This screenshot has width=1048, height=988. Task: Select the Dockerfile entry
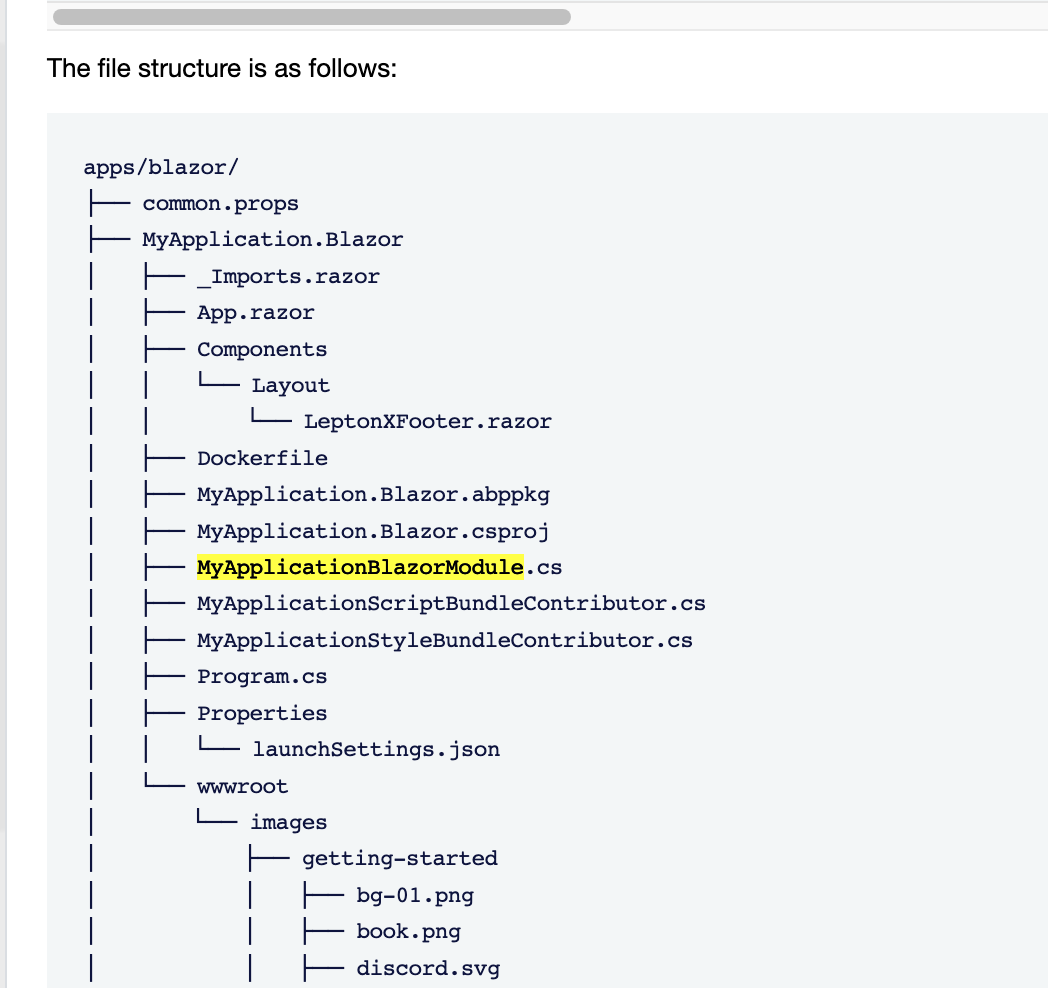[263, 459]
